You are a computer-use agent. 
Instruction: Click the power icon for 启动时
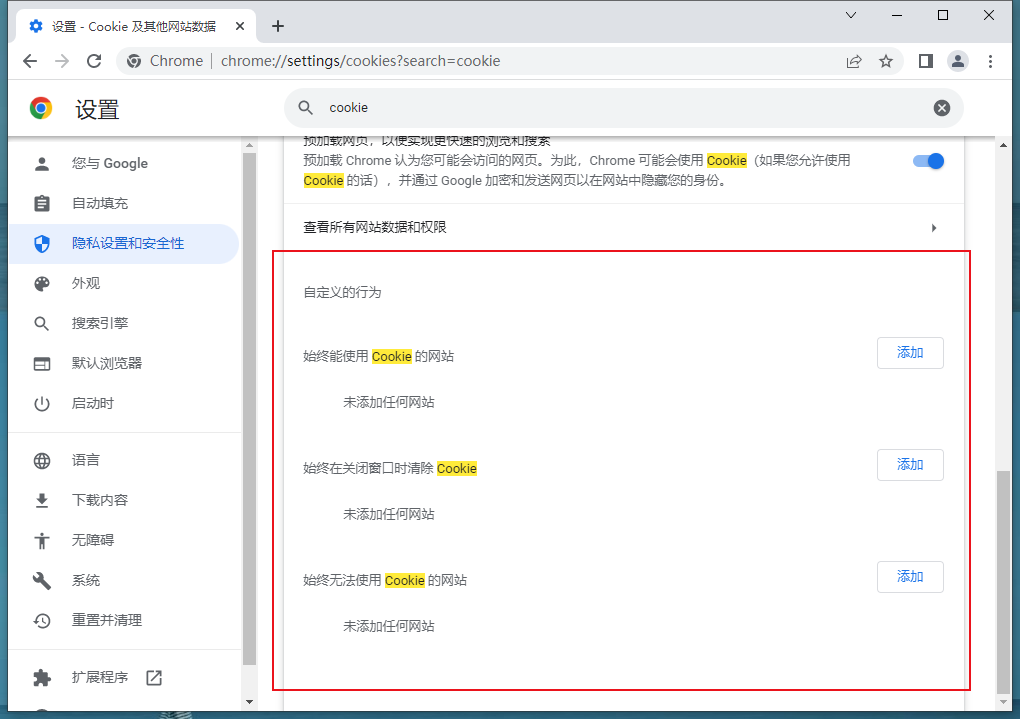point(42,403)
